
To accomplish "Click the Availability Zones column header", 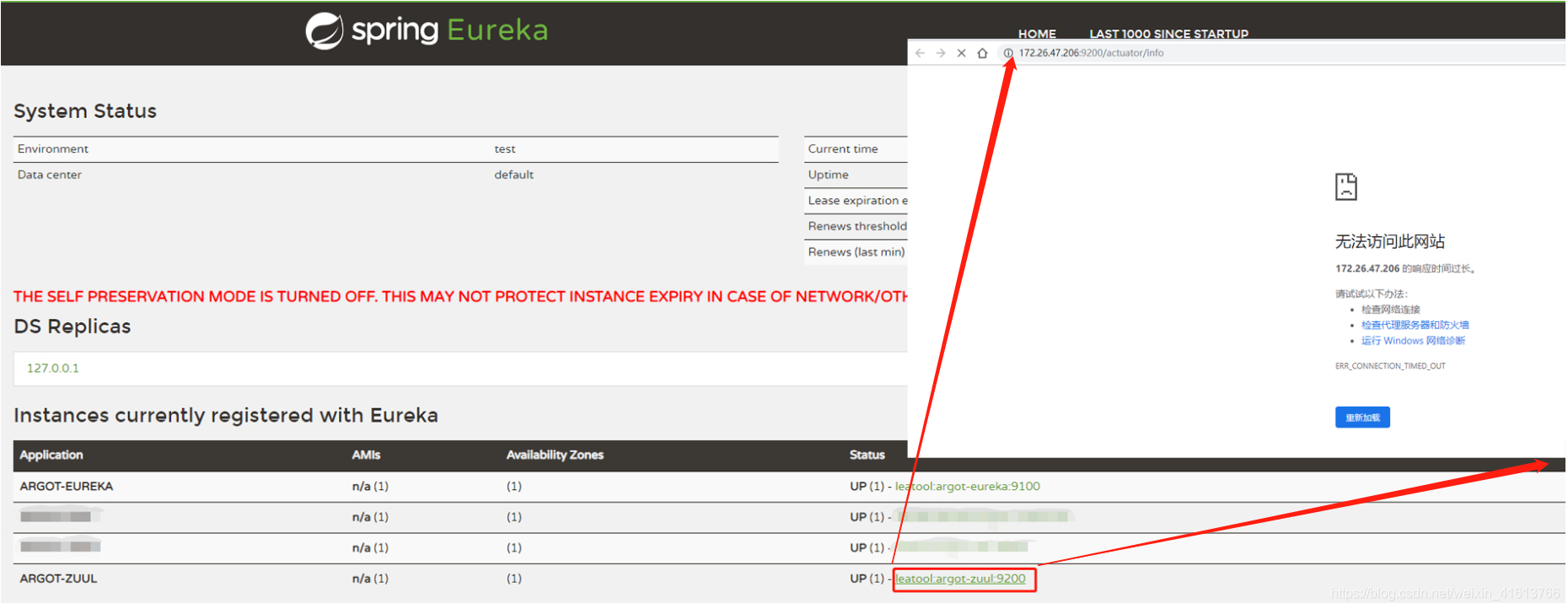I will (555, 455).
